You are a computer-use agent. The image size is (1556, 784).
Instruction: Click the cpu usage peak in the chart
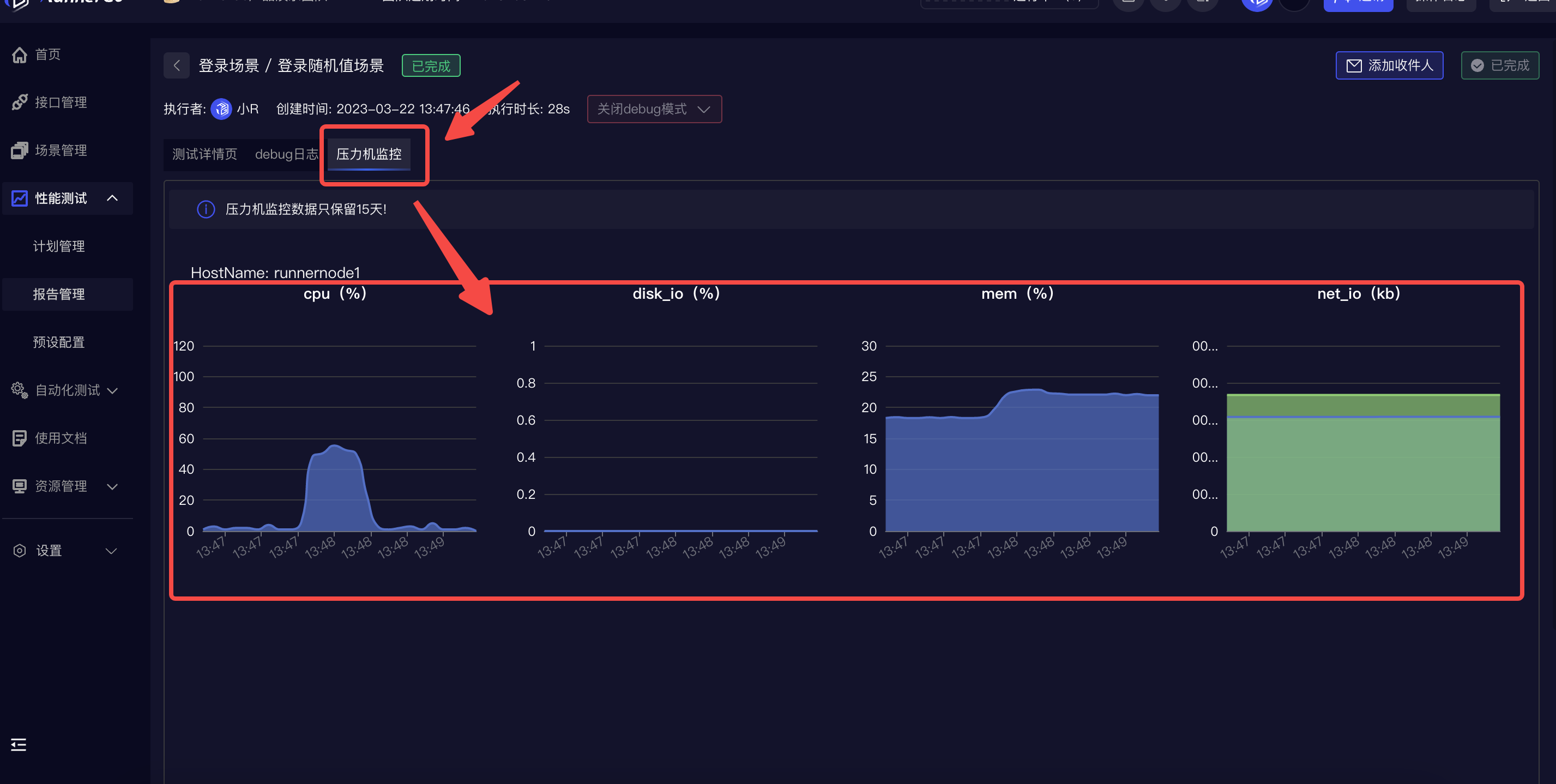[x=335, y=447]
